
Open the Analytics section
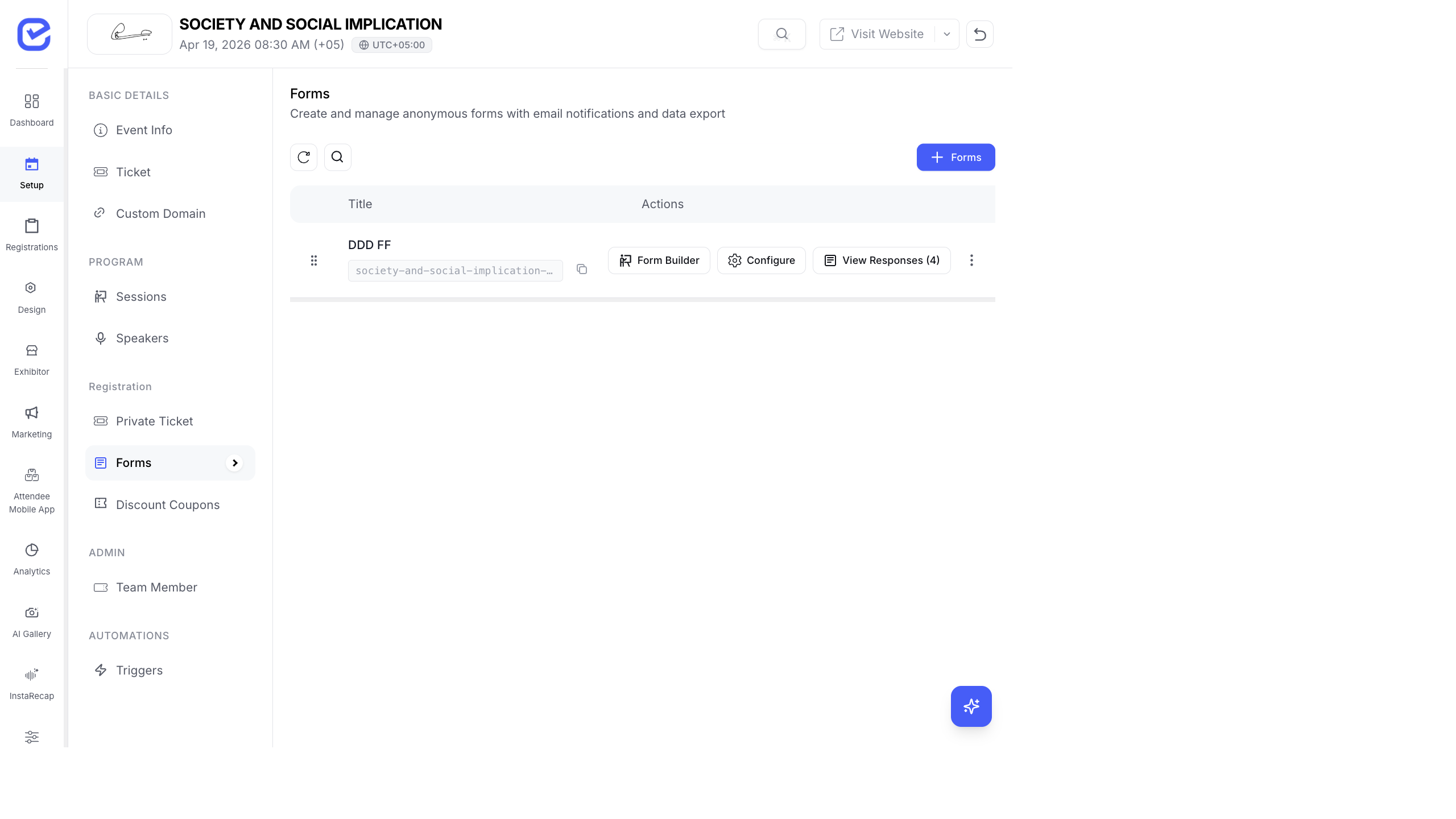point(31,559)
